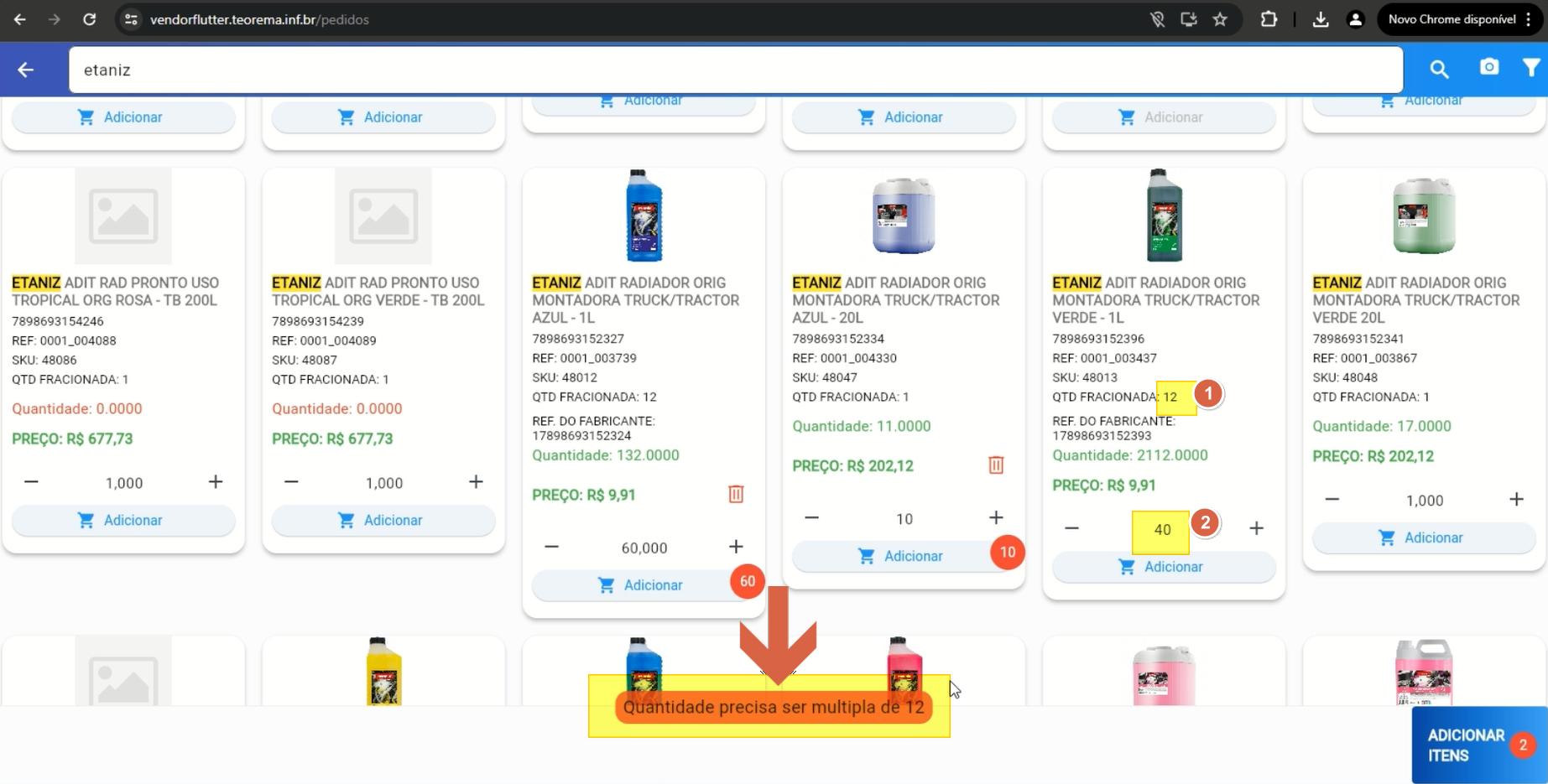Click the Quantidade: 2112.0000 text
1548x784 pixels.
(x=1130, y=455)
